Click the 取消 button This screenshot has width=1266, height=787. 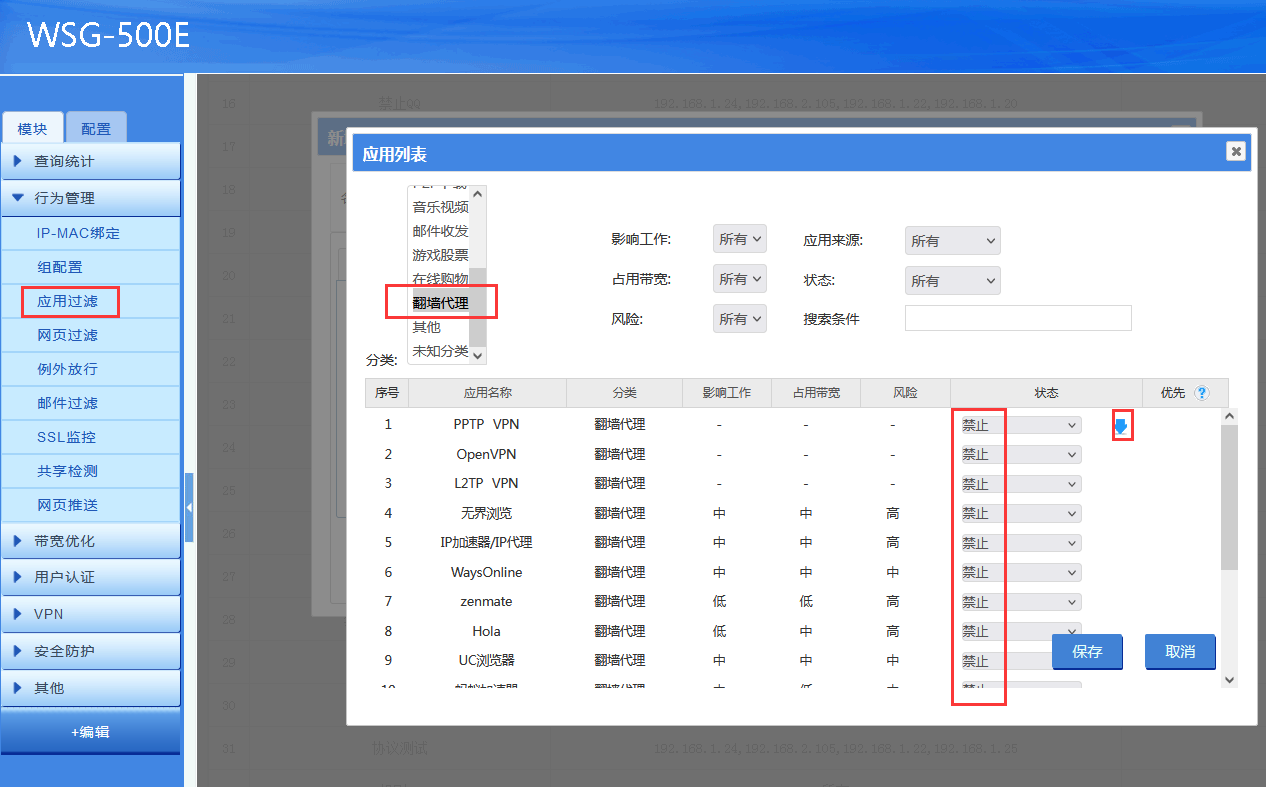click(1180, 651)
